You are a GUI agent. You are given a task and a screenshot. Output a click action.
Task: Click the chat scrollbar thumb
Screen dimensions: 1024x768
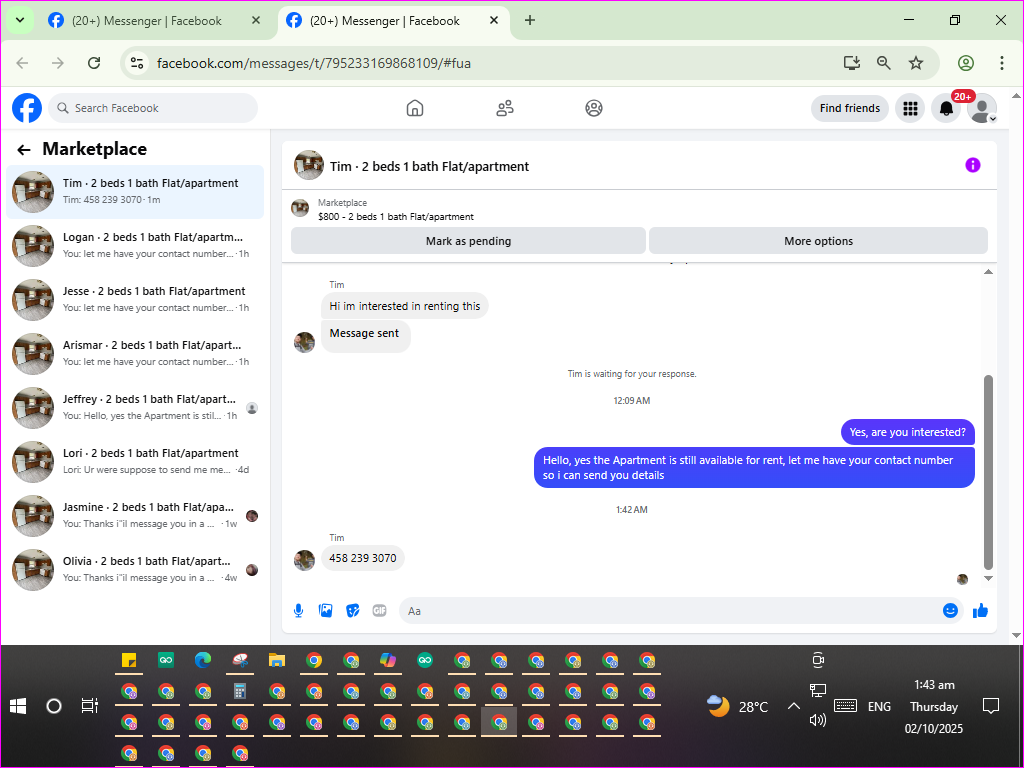click(988, 473)
